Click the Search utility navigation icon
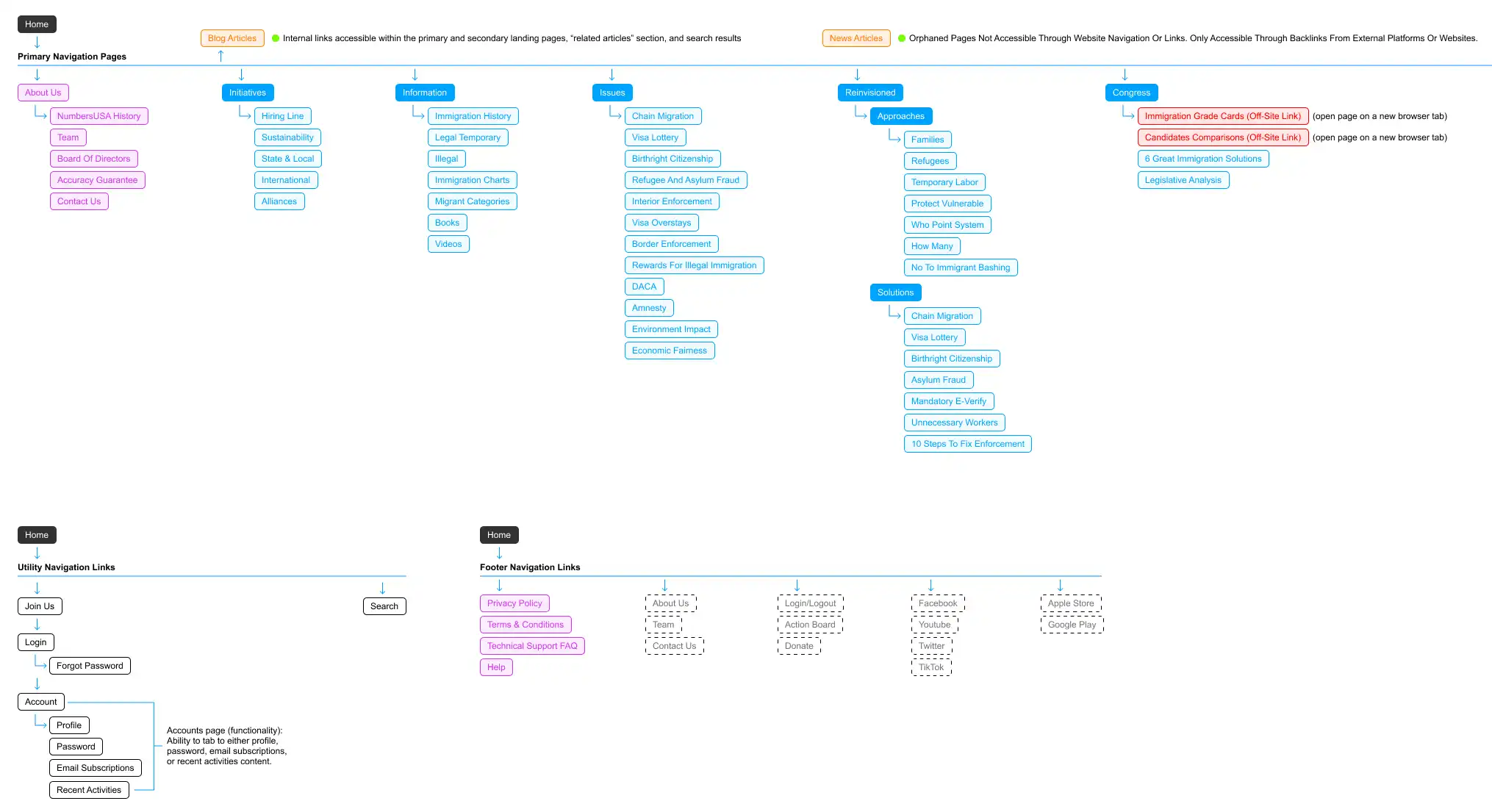Screen dimensions: 1492x812 tap(383, 606)
